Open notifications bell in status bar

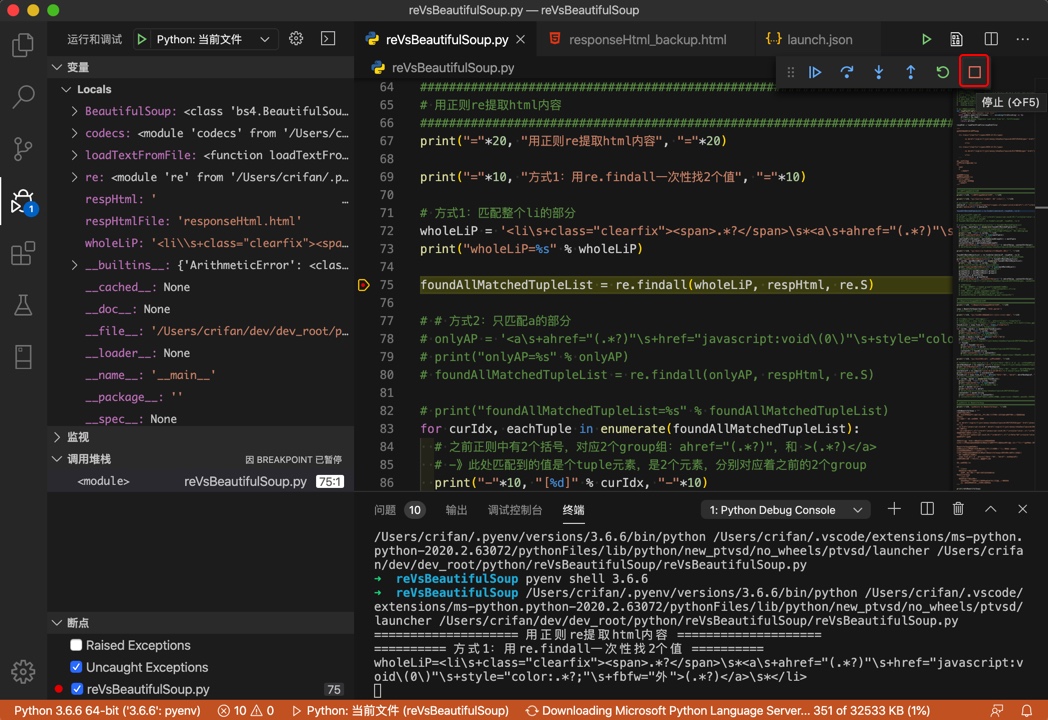(1027, 711)
